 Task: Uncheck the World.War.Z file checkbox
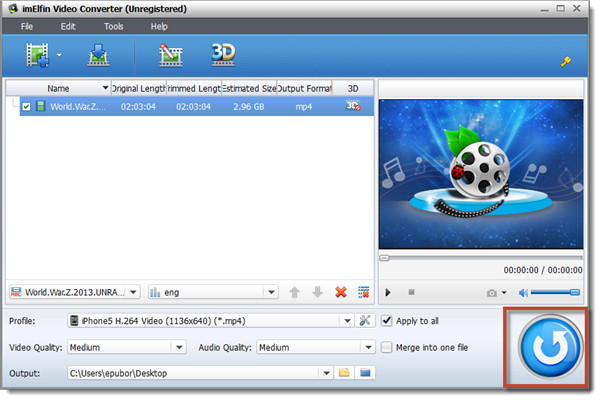pyautogui.click(x=26, y=106)
